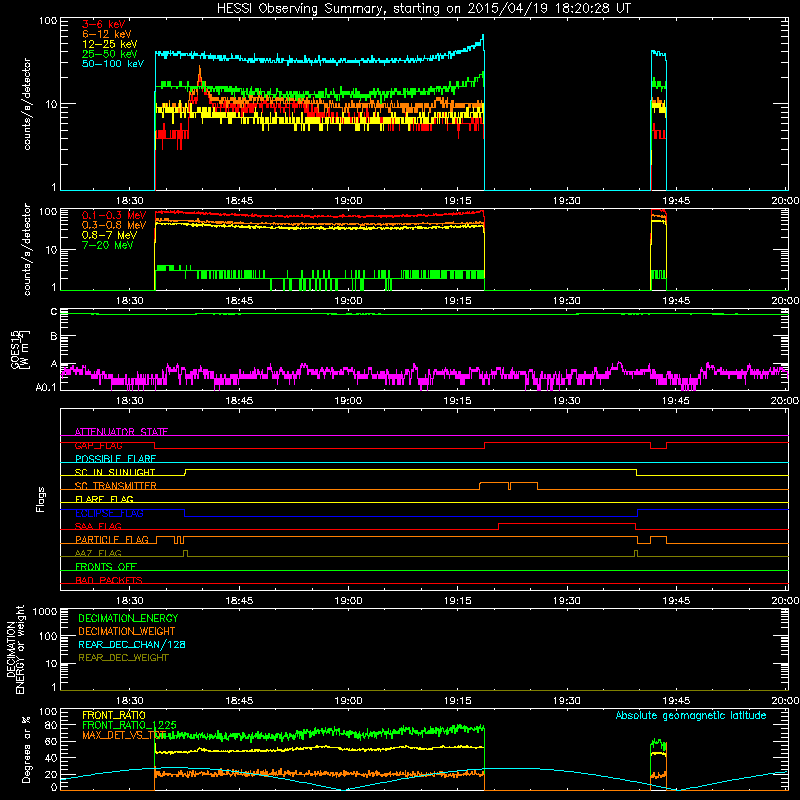
Task: Select the SC_IN_SUNLIGHT flag label
Action: click(x=115, y=472)
